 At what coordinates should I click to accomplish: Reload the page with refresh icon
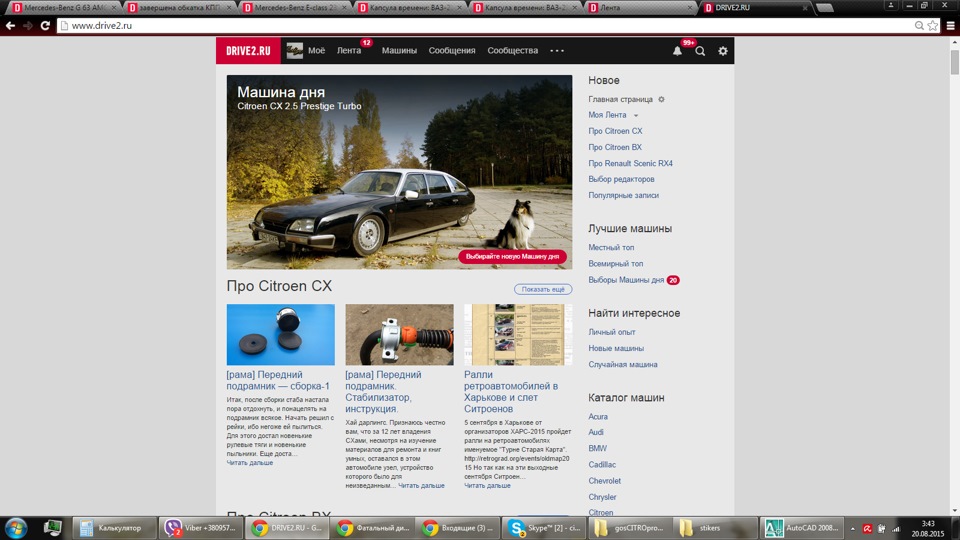[45, 26]
